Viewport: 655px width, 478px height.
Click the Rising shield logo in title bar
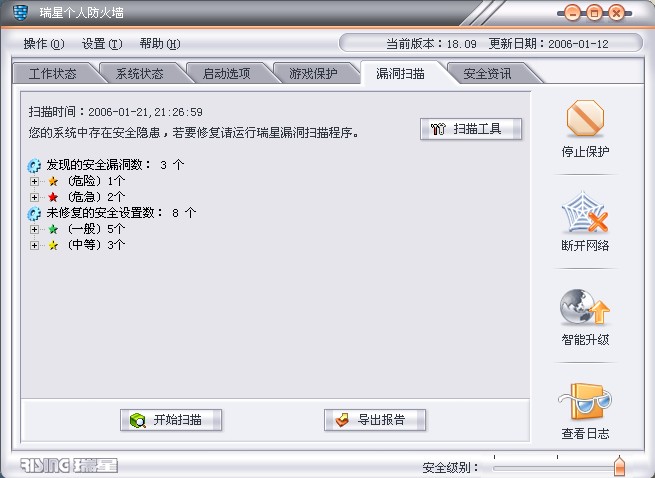point(20,13)
